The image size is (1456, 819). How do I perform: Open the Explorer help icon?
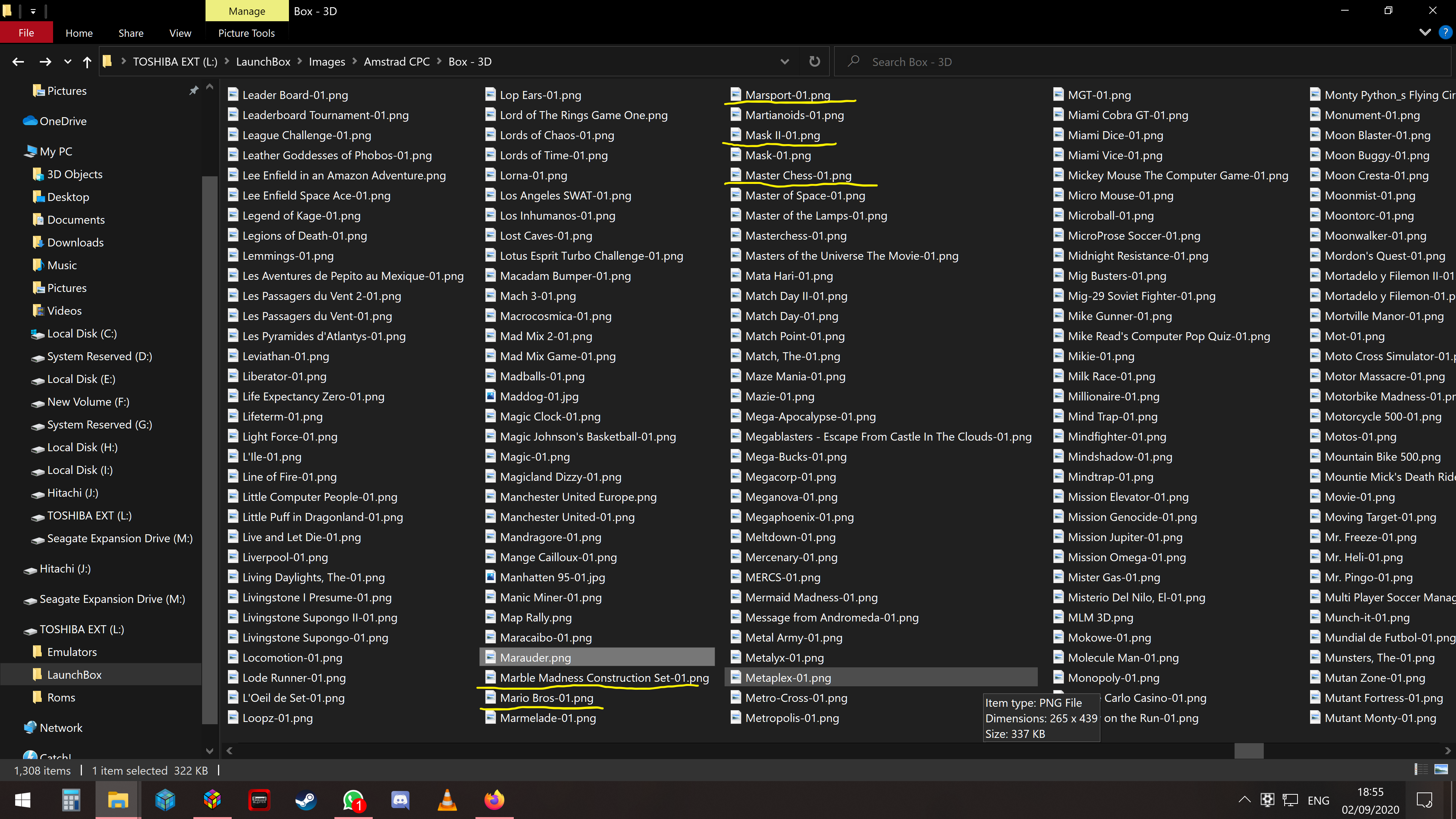coord(1445,33)
